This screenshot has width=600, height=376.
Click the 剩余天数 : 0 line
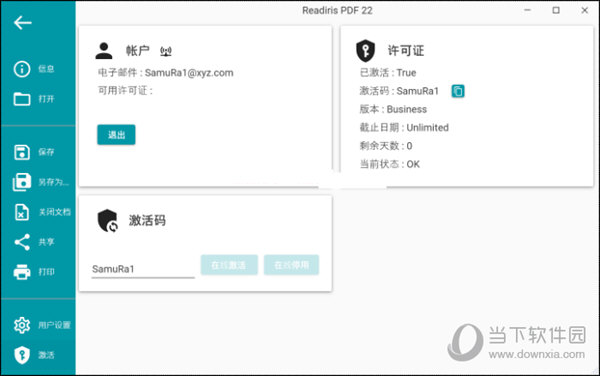click(x=386, y=146)
